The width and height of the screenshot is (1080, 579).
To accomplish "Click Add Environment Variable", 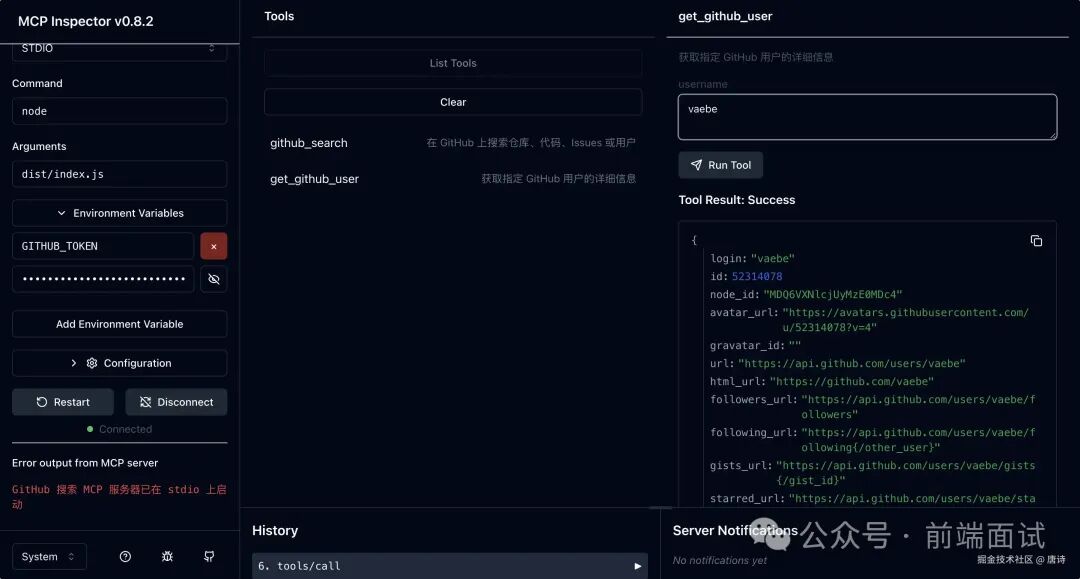I will (x=119, y=324).
